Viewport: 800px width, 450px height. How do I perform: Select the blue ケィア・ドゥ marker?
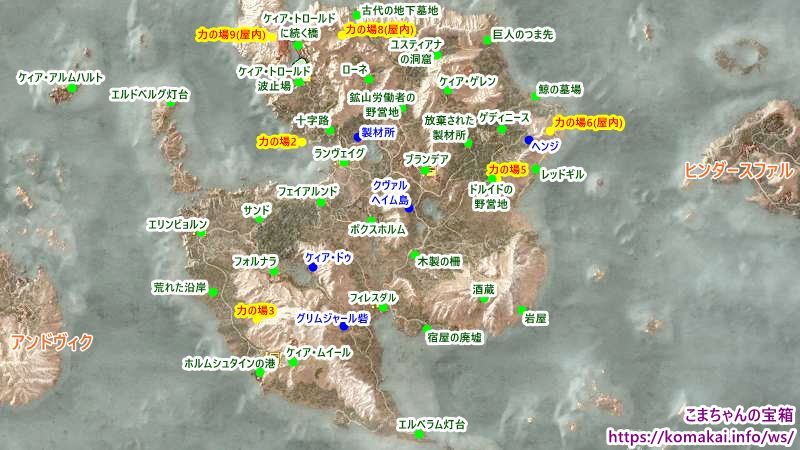click(313, 268)
